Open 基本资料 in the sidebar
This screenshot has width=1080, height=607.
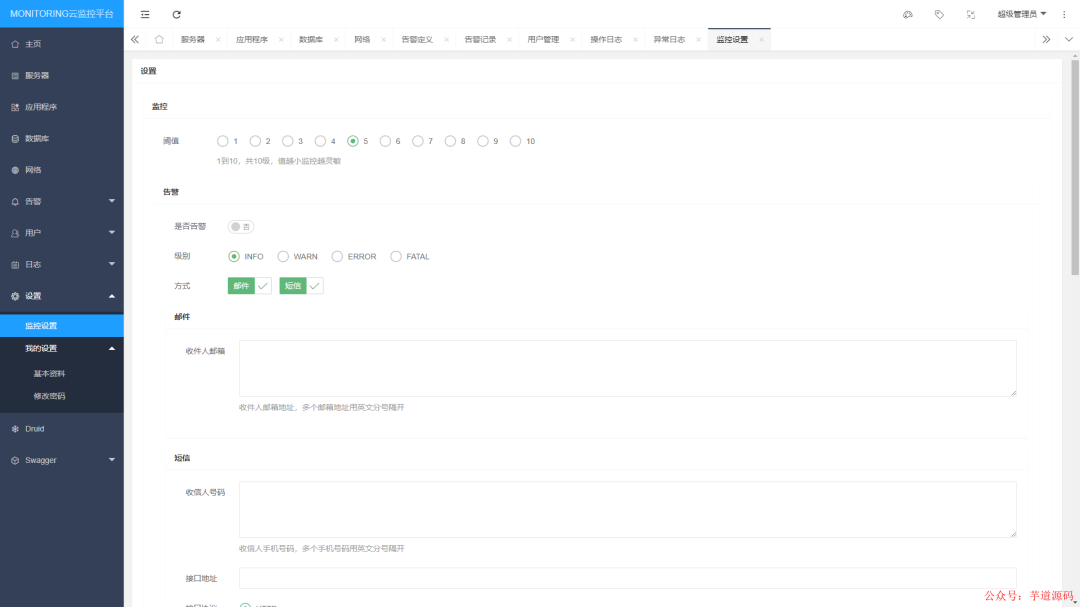point(62,373)
